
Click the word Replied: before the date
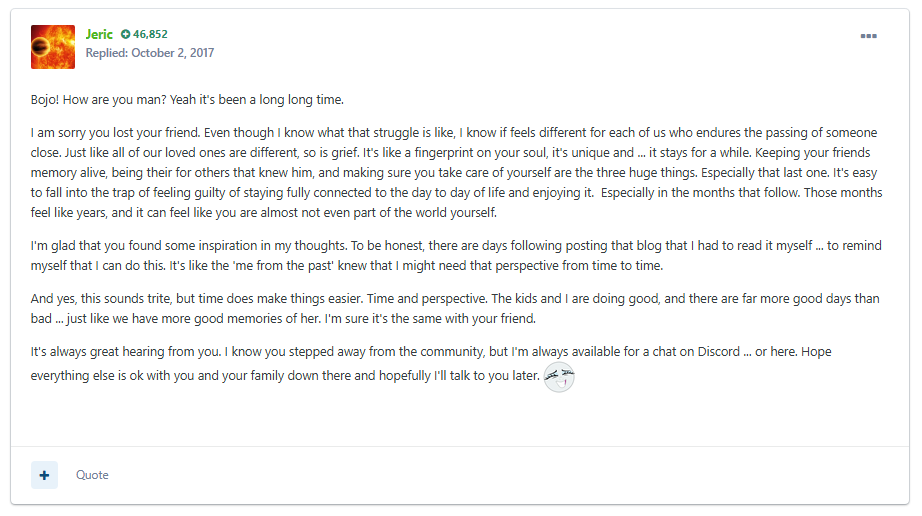point(107,53)
